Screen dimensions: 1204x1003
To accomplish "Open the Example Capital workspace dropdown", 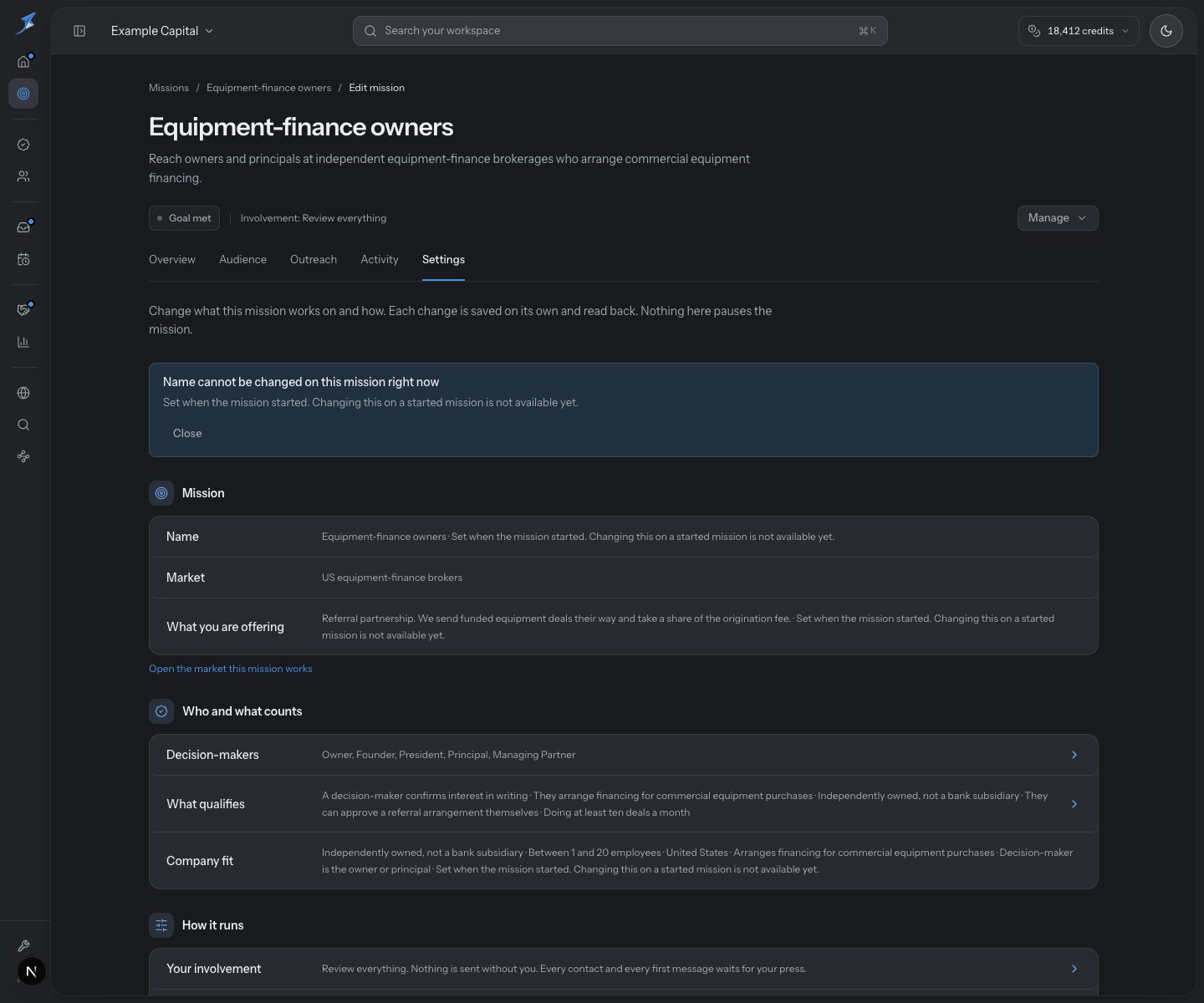I will pos(162,31).
